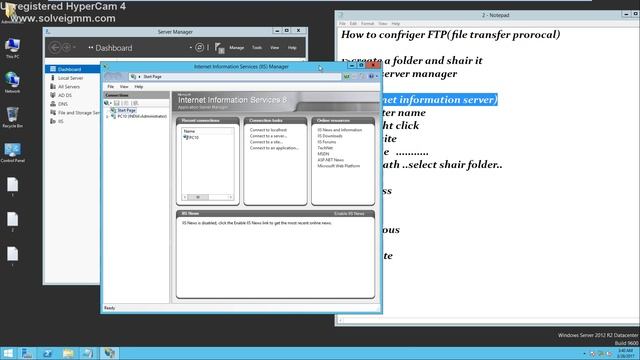The image size is (640, 360).
Task: Select Start Page in Connections tree
Action: pos(127,110)
